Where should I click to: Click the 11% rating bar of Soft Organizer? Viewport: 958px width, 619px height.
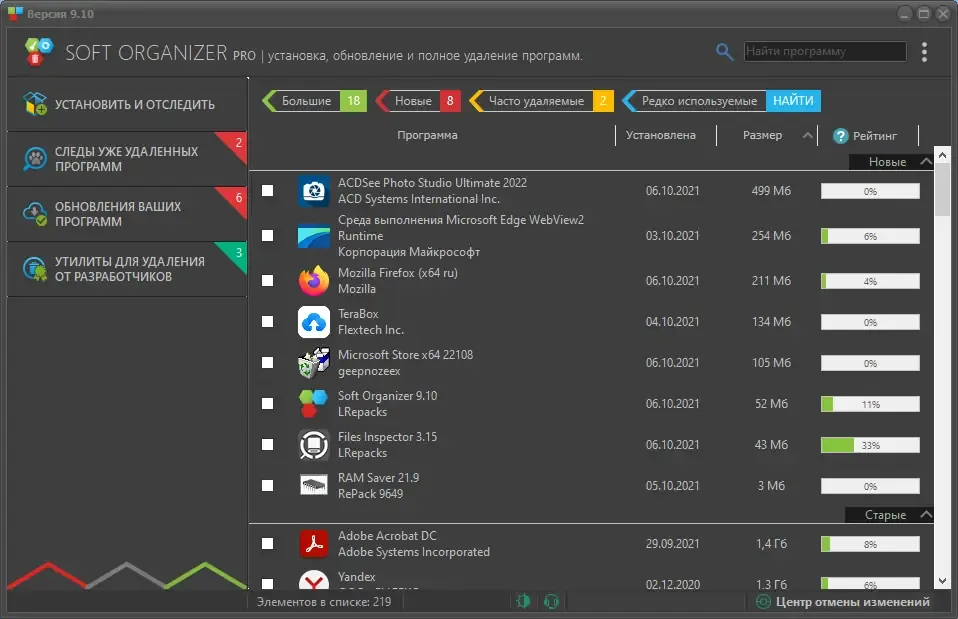click(870, 405)
